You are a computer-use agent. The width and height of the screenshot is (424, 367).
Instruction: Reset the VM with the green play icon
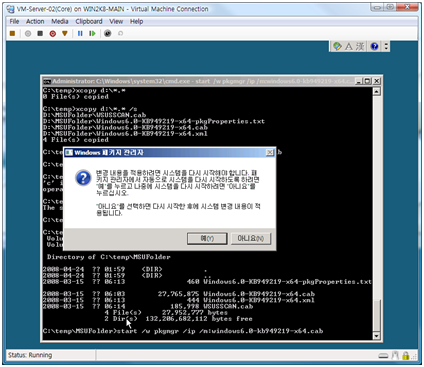(92, 33)
